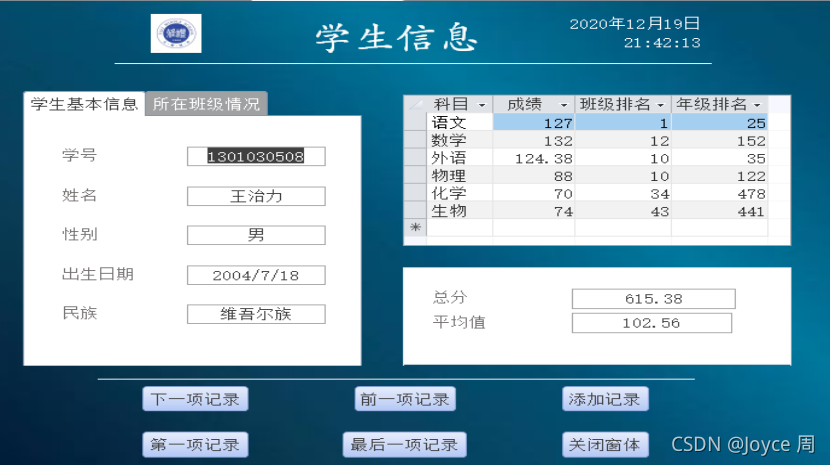Open the 班级排名 column dropdown arrow
This screenshot has height=466, width=830.
coord(661,105)
